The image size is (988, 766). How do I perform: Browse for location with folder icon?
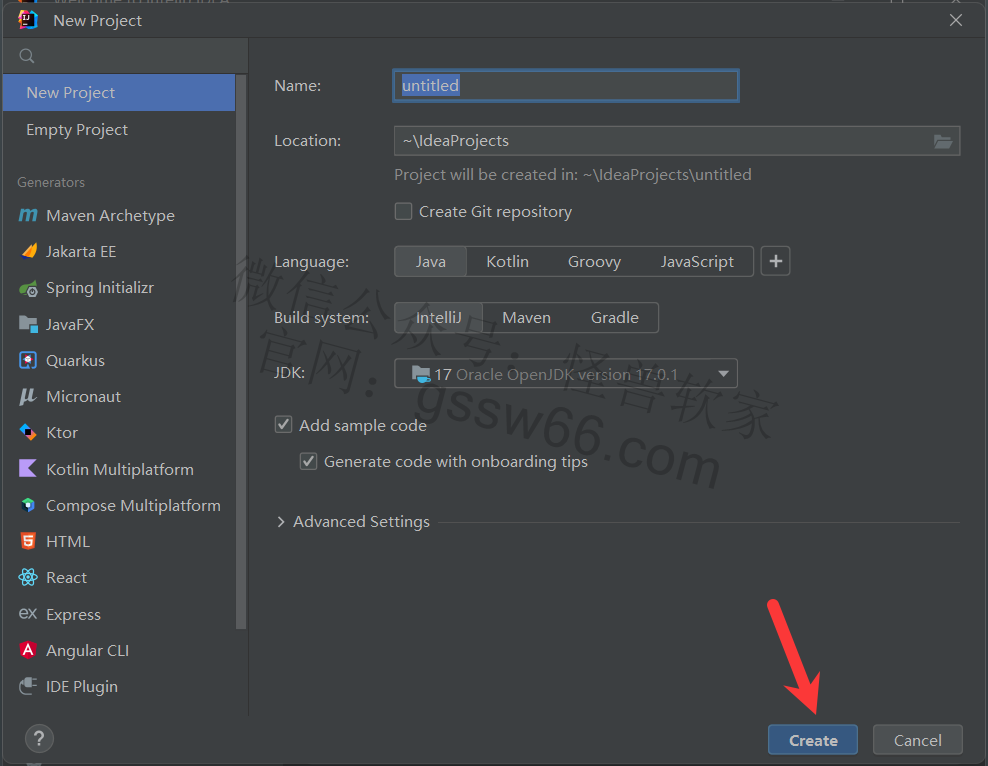tap(942, 141)
